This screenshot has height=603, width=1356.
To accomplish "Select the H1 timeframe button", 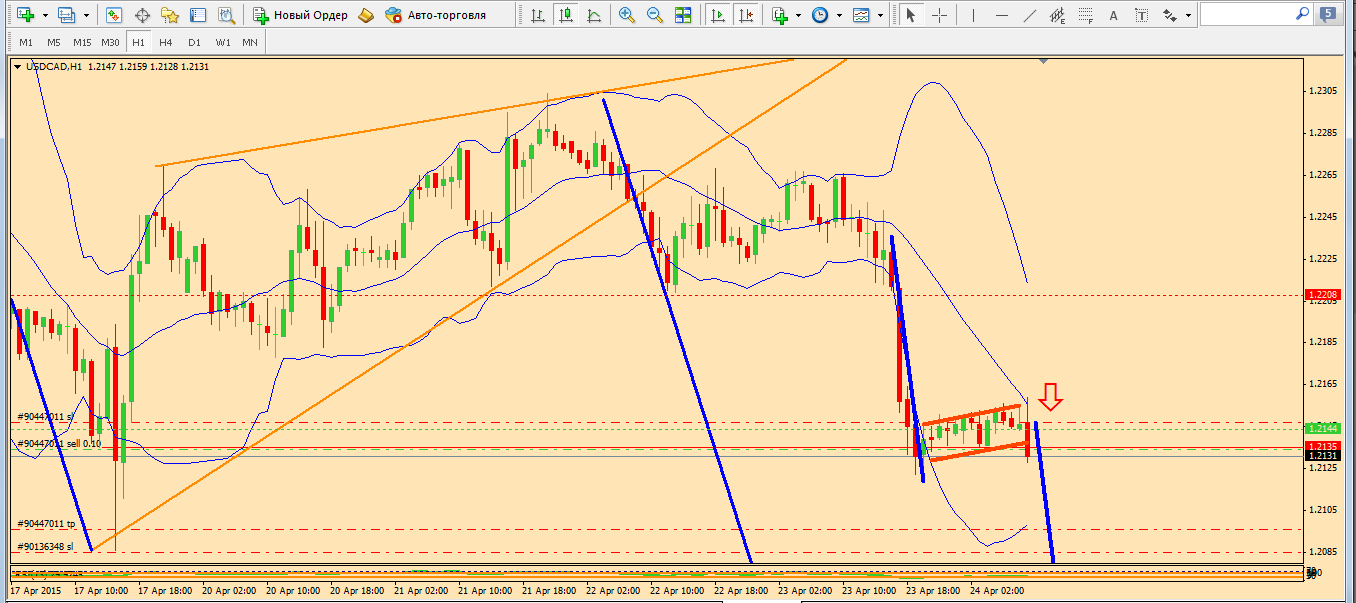I will [138, 42].
